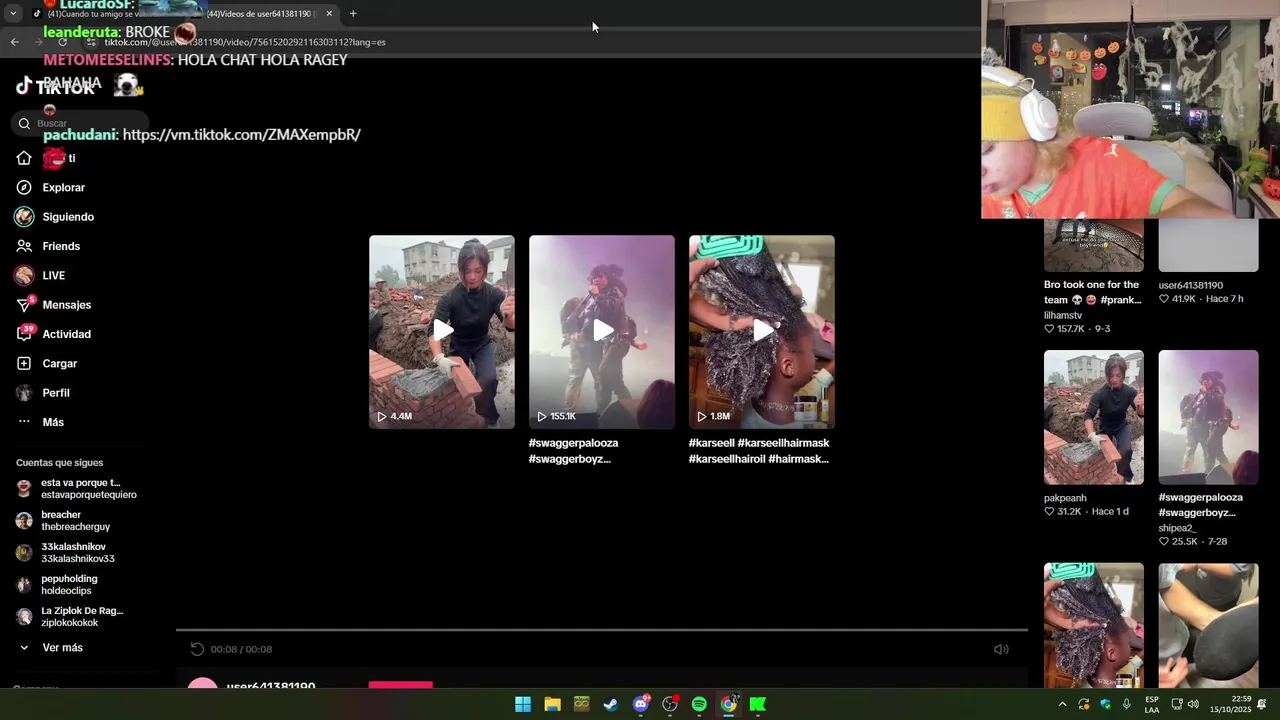Open lilhamstv profile link
Viewport: 1280px width, 720px height.
1063,315
